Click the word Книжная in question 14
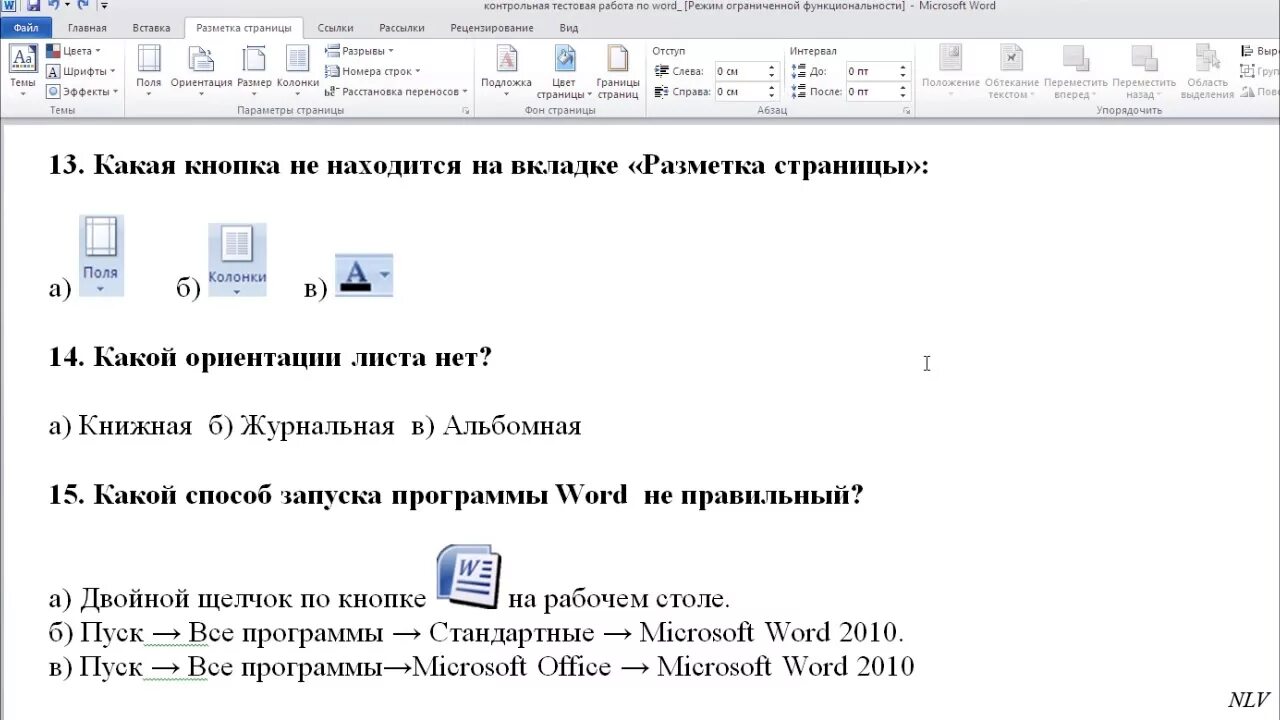 point(135,427)
